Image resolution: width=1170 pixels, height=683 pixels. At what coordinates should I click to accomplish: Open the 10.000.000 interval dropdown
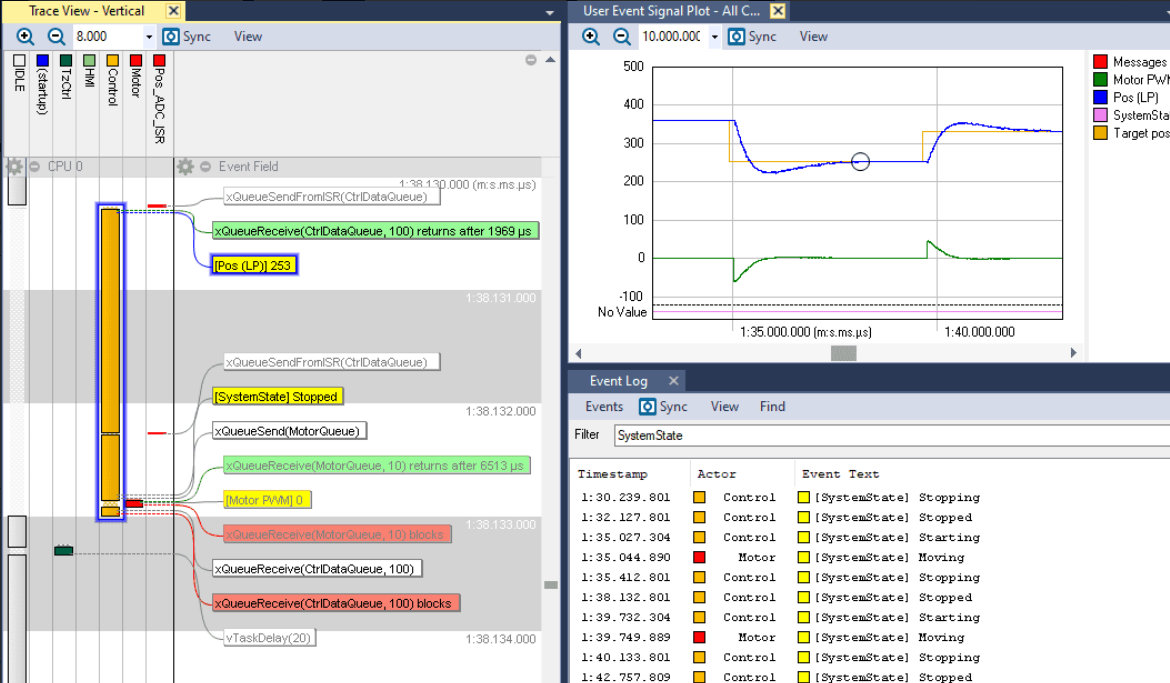[x=713, y=36]
